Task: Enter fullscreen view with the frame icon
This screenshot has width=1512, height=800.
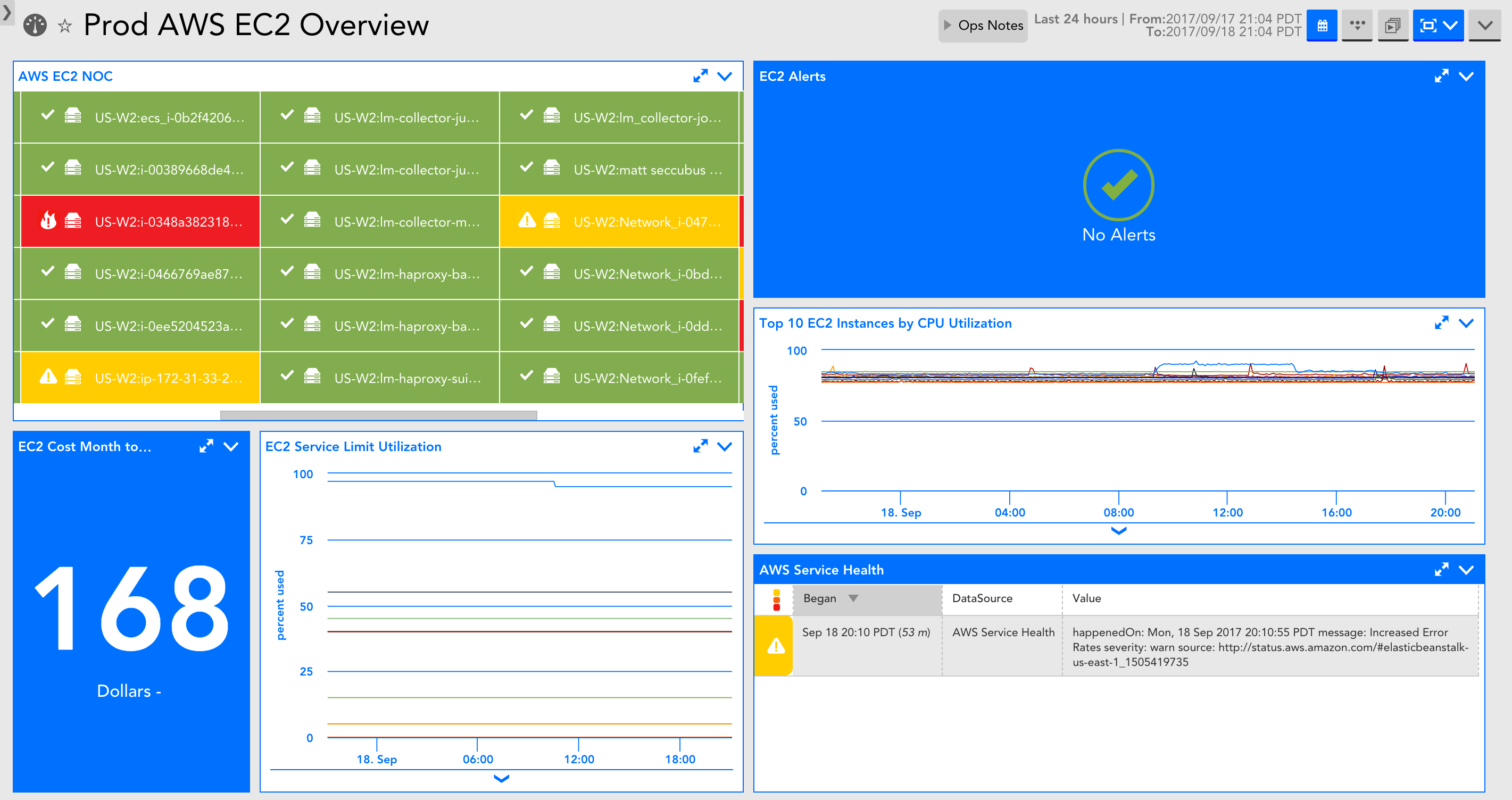Action: point(1427,25)
